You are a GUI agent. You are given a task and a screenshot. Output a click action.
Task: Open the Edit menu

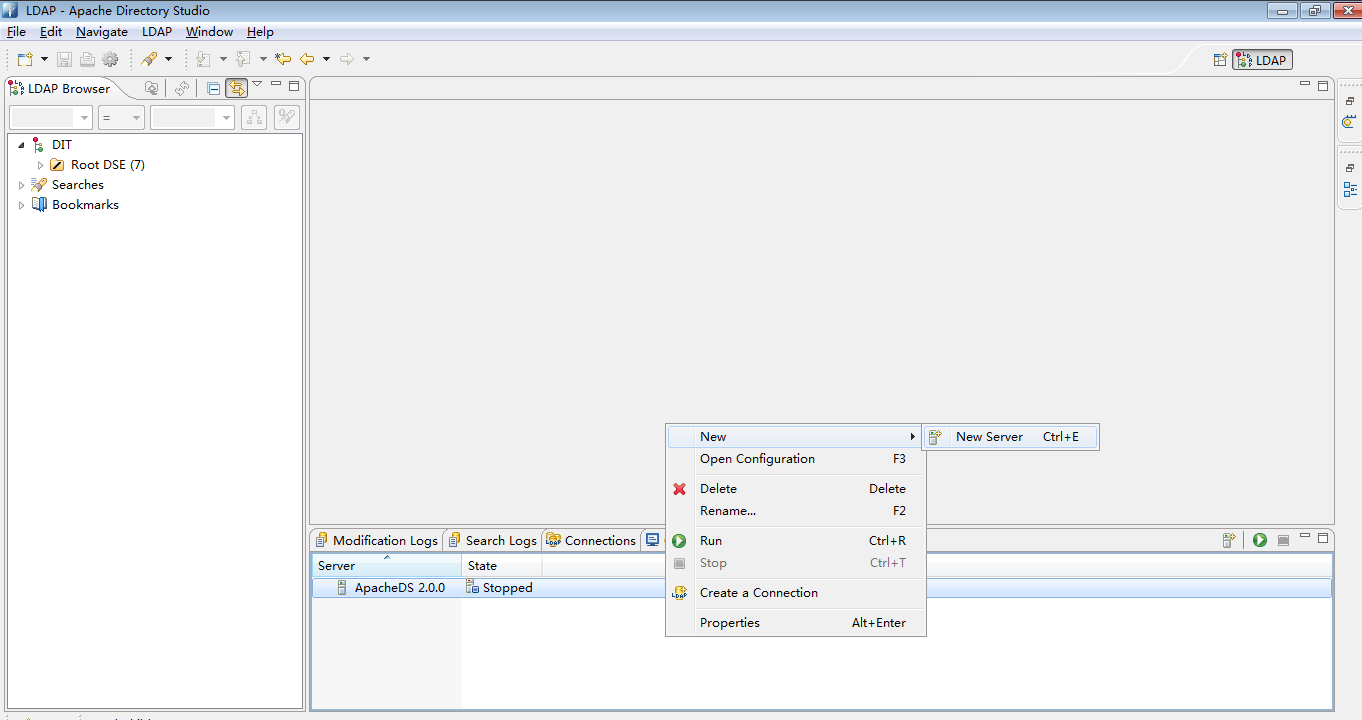[x=51, y=32]
